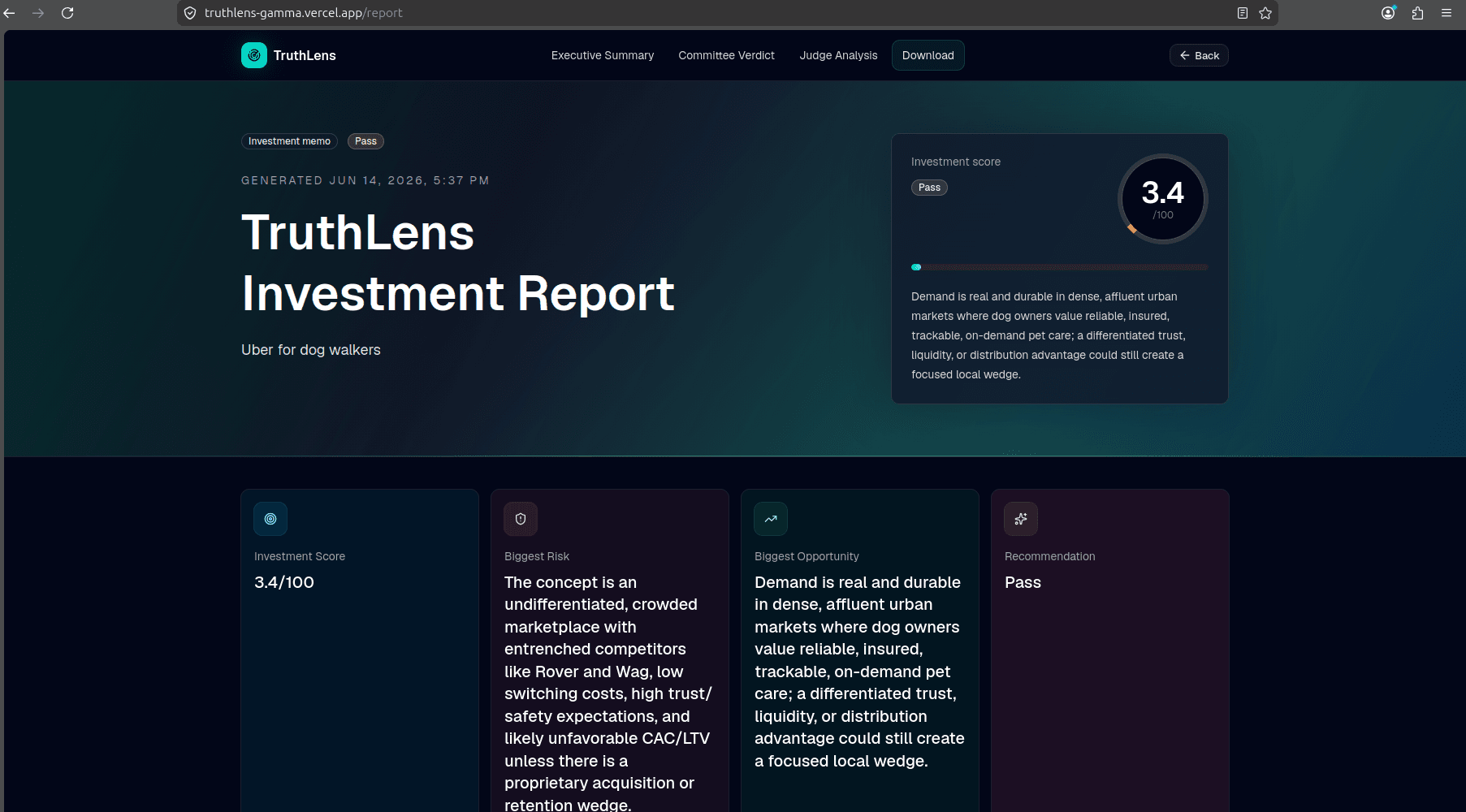Click the TruthLens Investment Report heading

click(x=458, y=262)
